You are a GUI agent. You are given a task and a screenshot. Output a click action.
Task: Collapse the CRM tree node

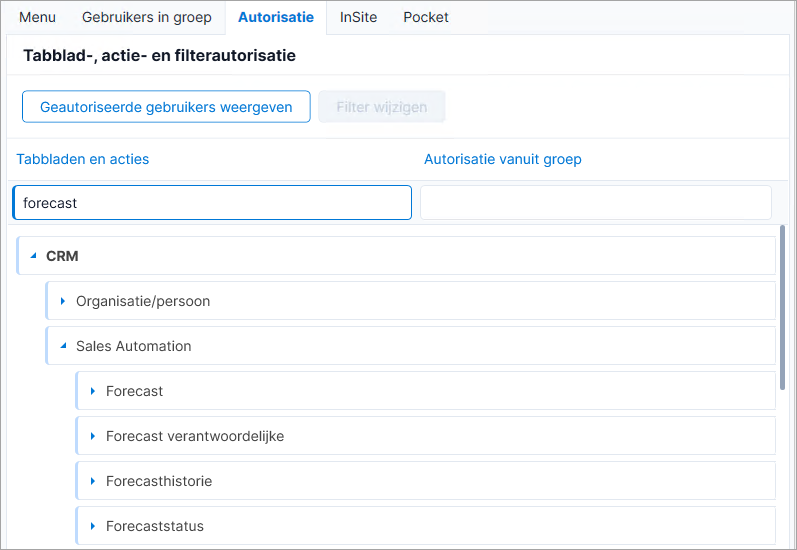pos(34,256)
